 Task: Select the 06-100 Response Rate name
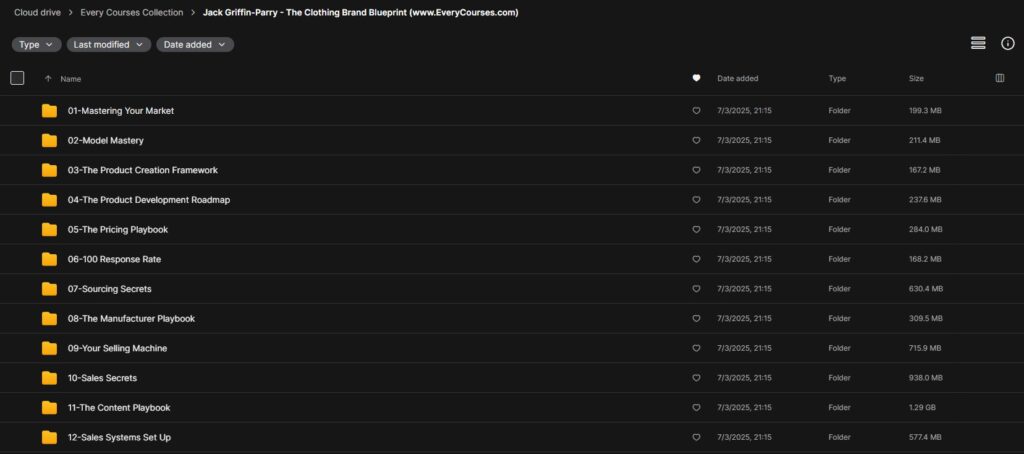(114, 259)
